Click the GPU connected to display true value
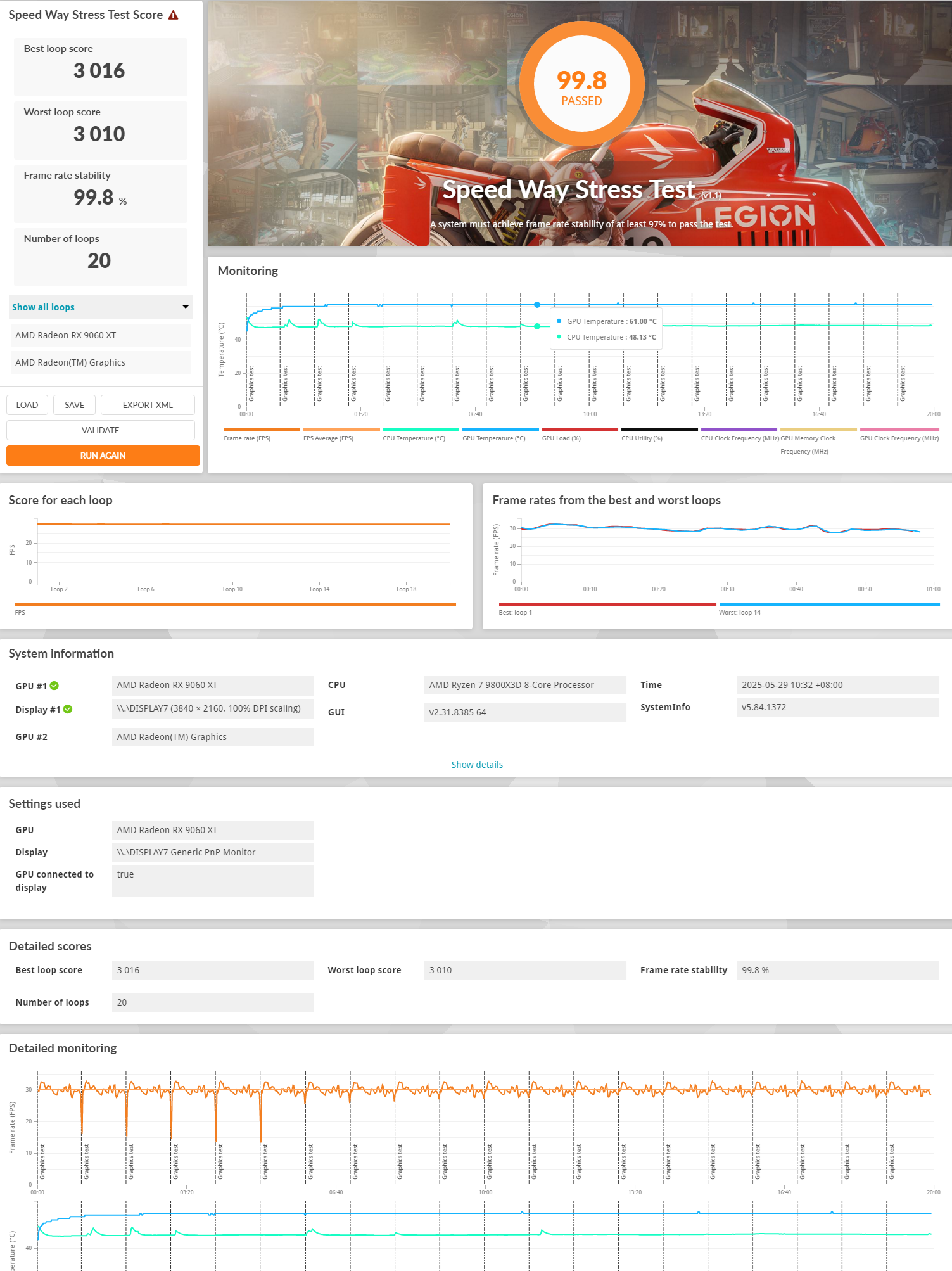The image size is (952, 1271). (213, 881)
